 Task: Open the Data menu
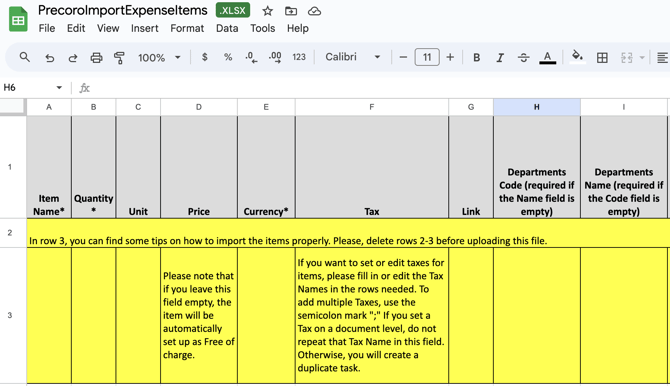click(227, 28)
